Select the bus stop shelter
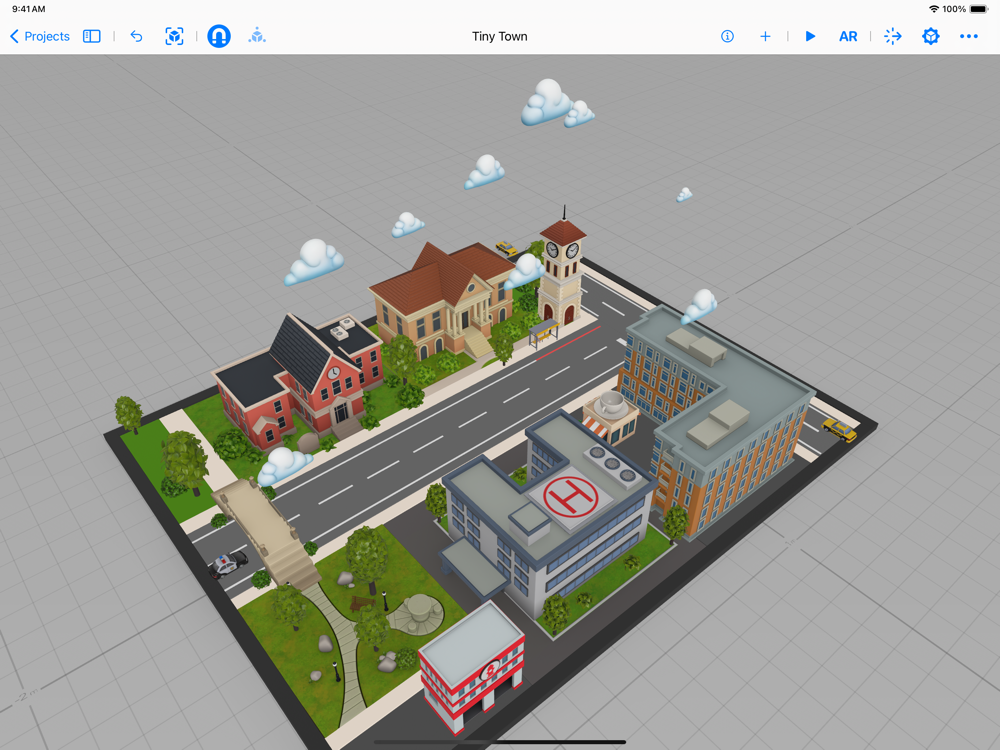The width and height of the screenshot is (1000, 750). (543, 334)
